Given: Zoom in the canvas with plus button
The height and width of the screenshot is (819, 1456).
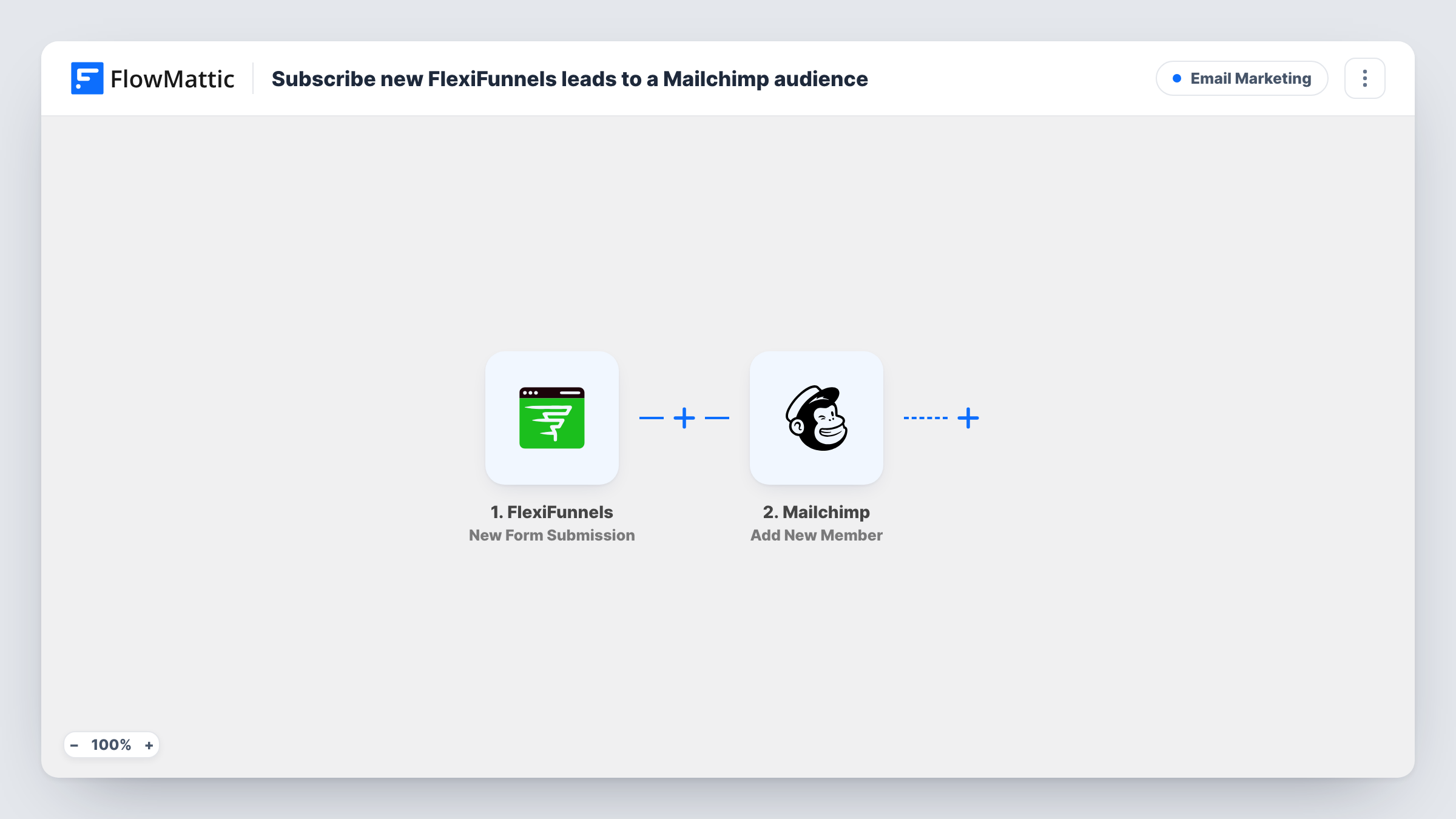Looking at the screenshot, I should tap(149, 745).
